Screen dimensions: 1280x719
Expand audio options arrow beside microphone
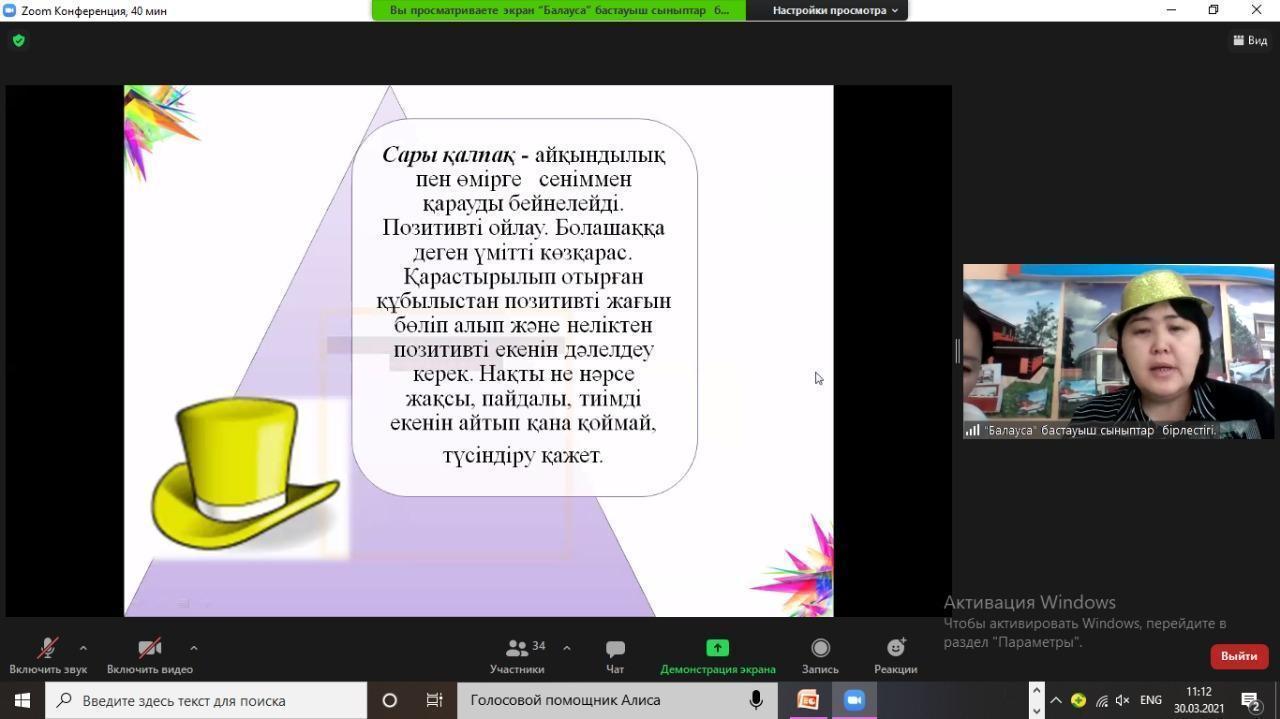pos(83,648)
